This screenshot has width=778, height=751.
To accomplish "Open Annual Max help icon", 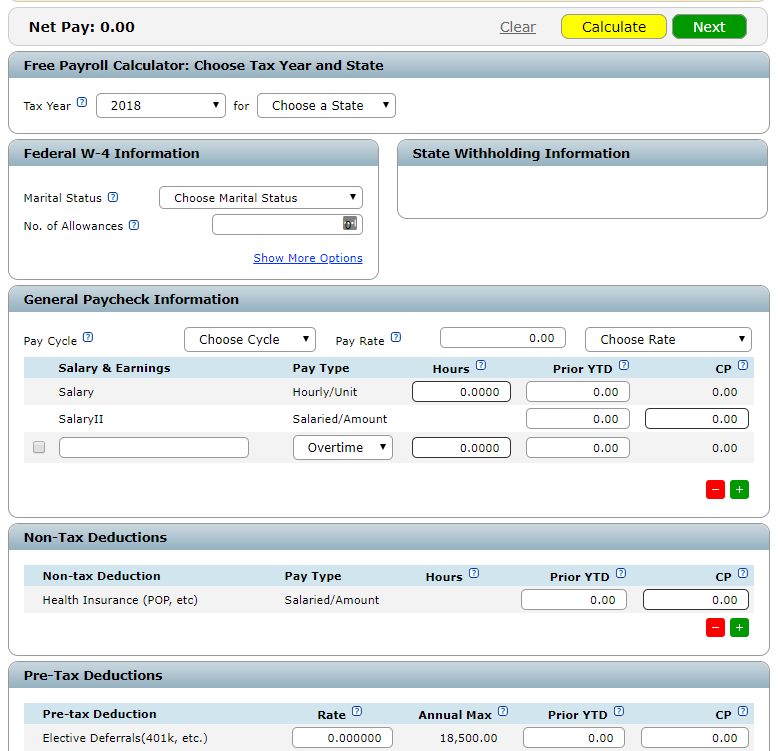I will (x=503, y=711).
